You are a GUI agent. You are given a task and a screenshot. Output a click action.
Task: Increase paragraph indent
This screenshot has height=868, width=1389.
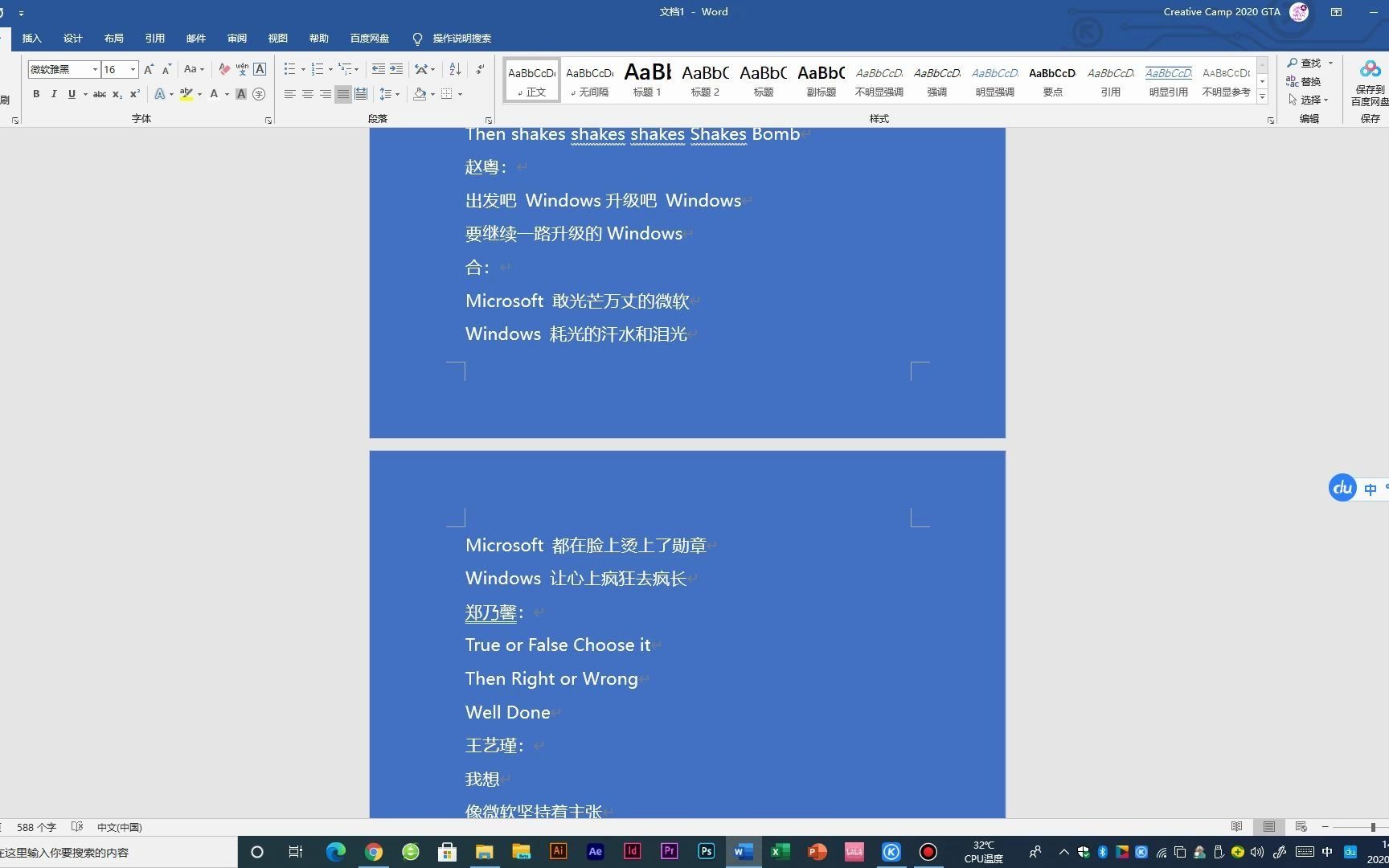[396, 69]
